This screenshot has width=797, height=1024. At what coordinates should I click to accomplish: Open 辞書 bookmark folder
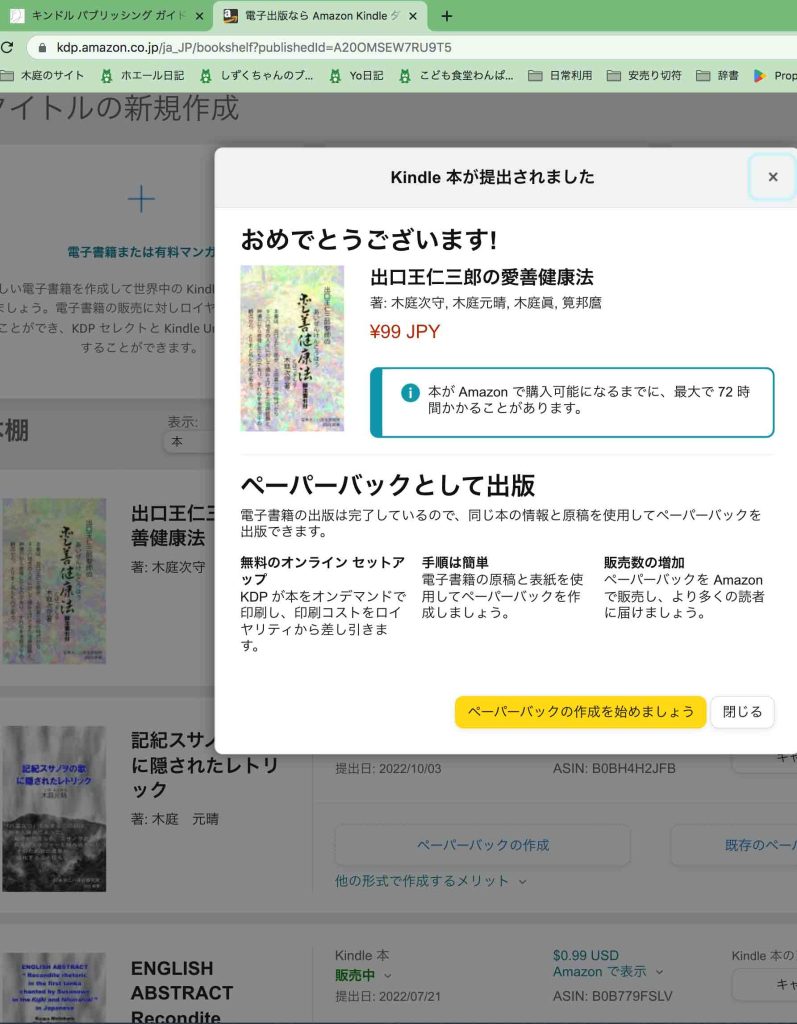pyautogui.click(x=717, y=76)
